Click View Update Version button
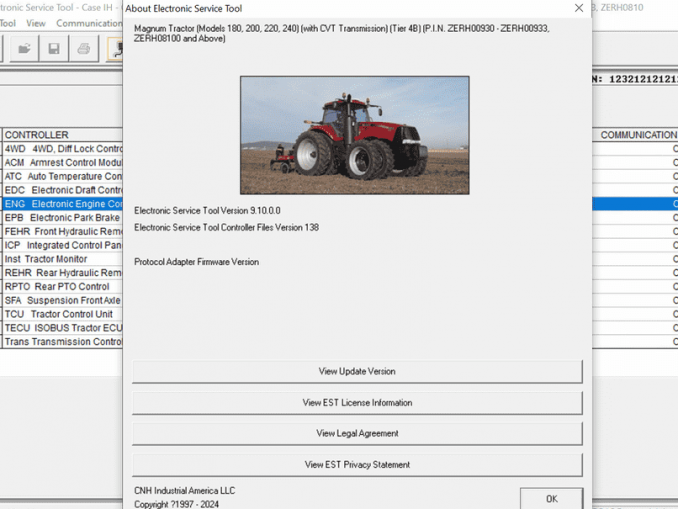 [x=357, y=371]
